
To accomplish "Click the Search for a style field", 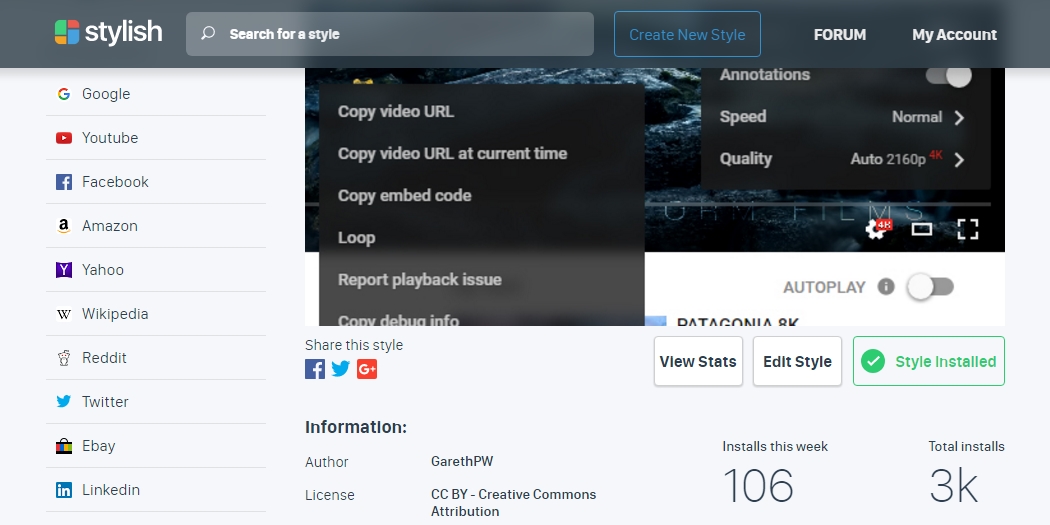I will 390,34.
